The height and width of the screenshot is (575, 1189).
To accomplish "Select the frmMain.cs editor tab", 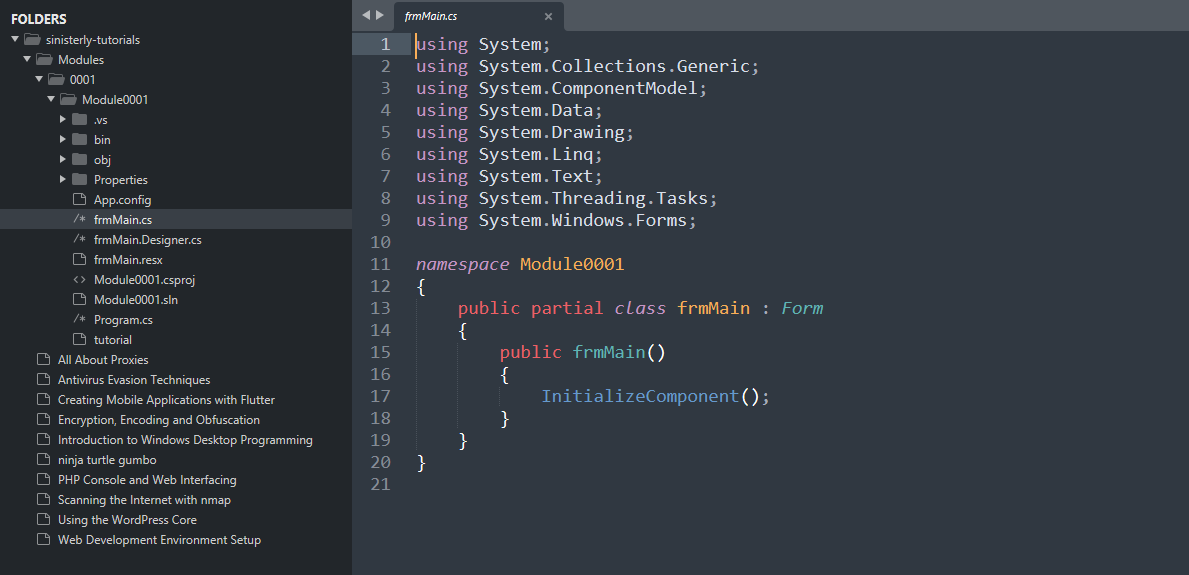I will pyautogui.click(x=478, y=16).
